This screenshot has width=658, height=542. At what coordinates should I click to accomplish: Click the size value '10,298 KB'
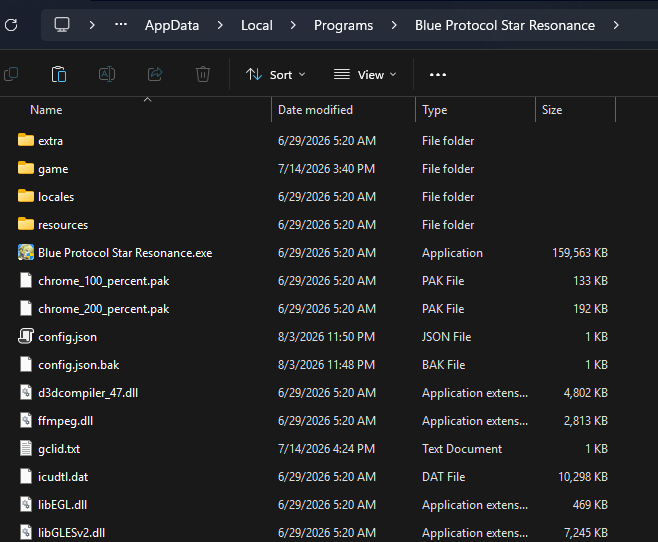click(x=582, y=477)
